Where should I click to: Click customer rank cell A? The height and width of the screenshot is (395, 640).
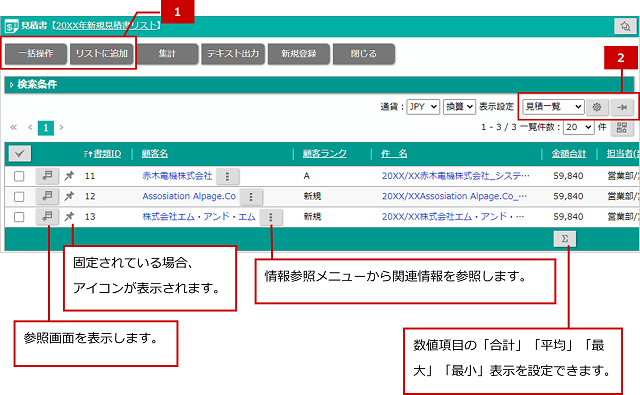tap(307, 176)
